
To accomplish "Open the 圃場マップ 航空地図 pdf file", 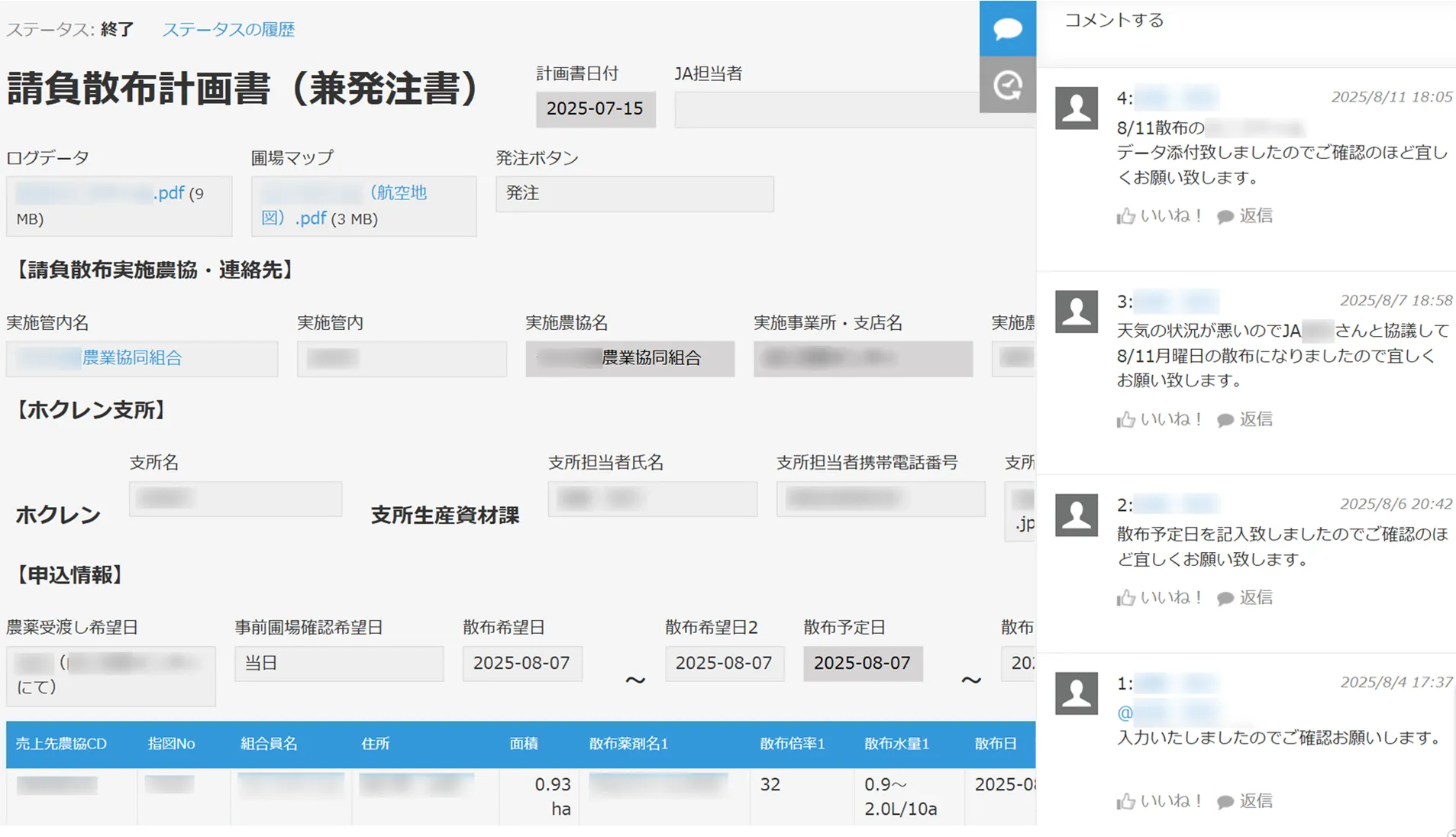I will 344,205.
